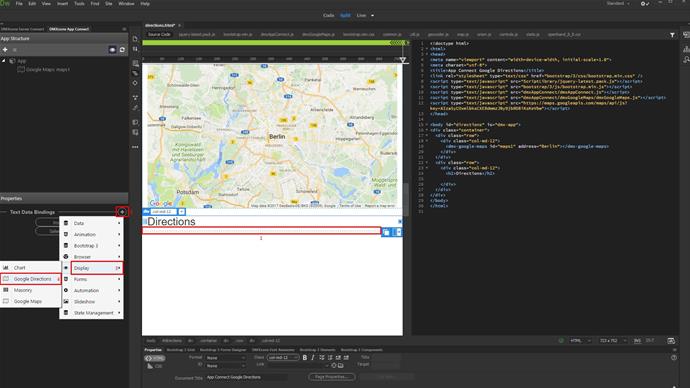Open the window size dropdown in status bar

(613, 341)
